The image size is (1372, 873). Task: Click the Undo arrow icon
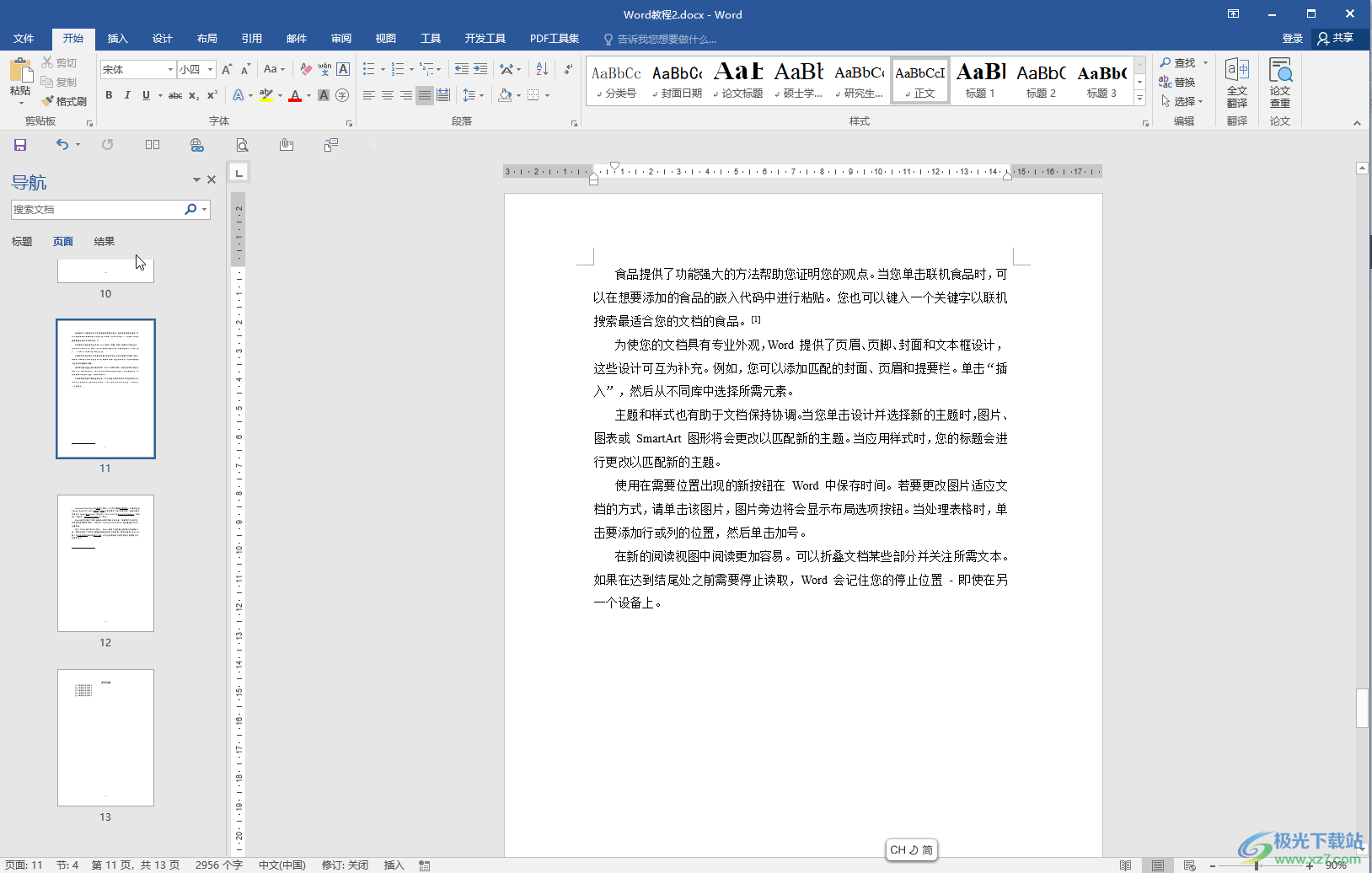pyautogui.click(x=62, y=145)
